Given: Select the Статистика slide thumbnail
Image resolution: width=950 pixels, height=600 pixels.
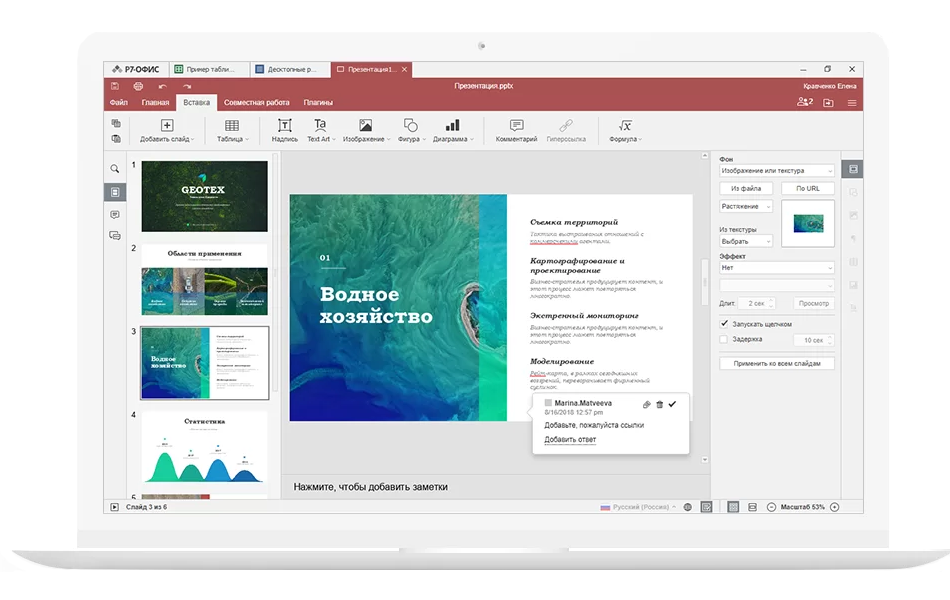Looking at the screenshot, I should coord(205,448).
